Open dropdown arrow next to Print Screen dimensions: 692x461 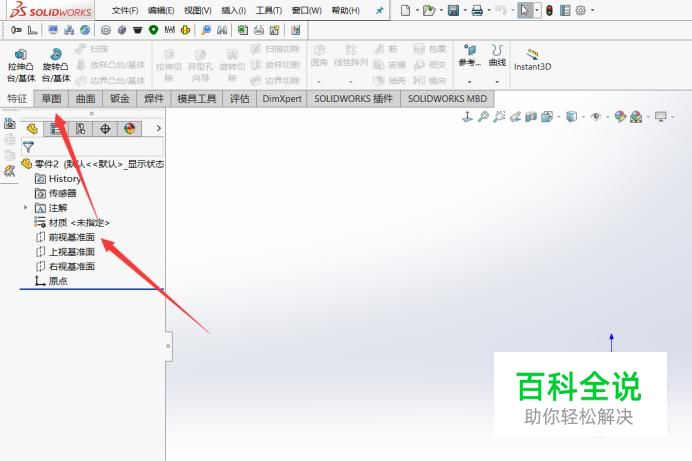(489, 10)
